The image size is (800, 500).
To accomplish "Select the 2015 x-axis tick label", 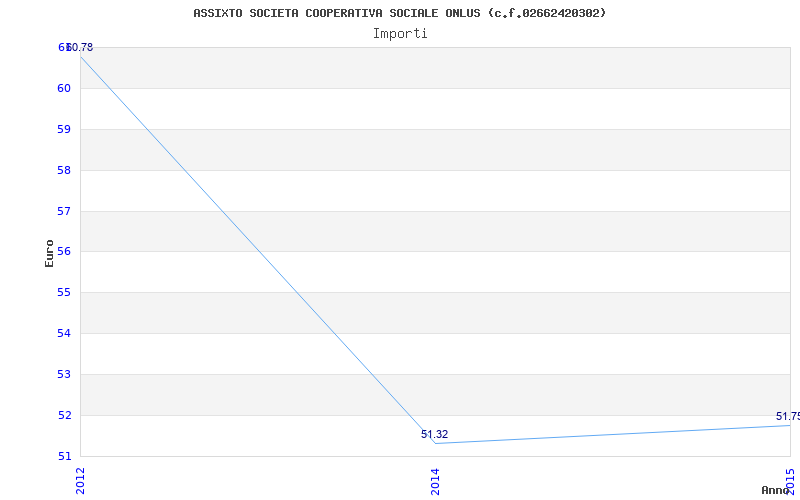I will (790, 480).
